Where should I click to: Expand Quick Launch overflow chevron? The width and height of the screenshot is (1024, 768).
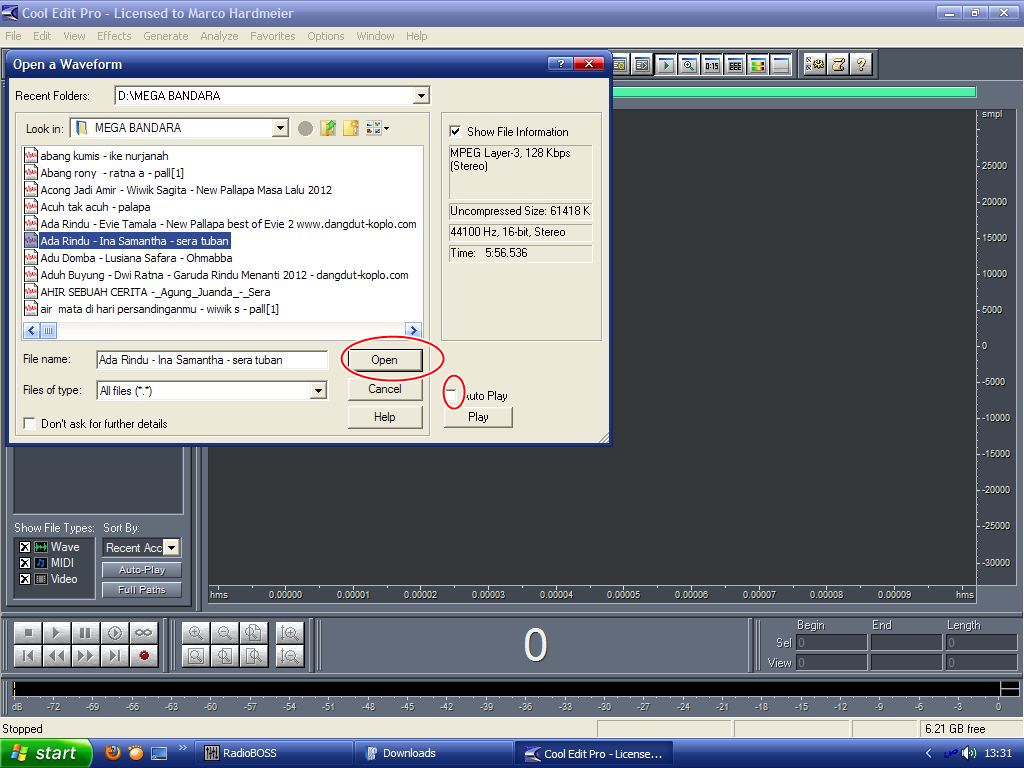(x=182, y=748)
